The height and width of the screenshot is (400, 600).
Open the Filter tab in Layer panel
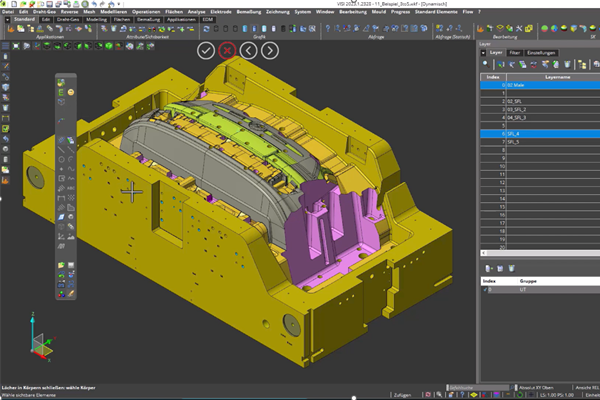(x=515, y=53)
